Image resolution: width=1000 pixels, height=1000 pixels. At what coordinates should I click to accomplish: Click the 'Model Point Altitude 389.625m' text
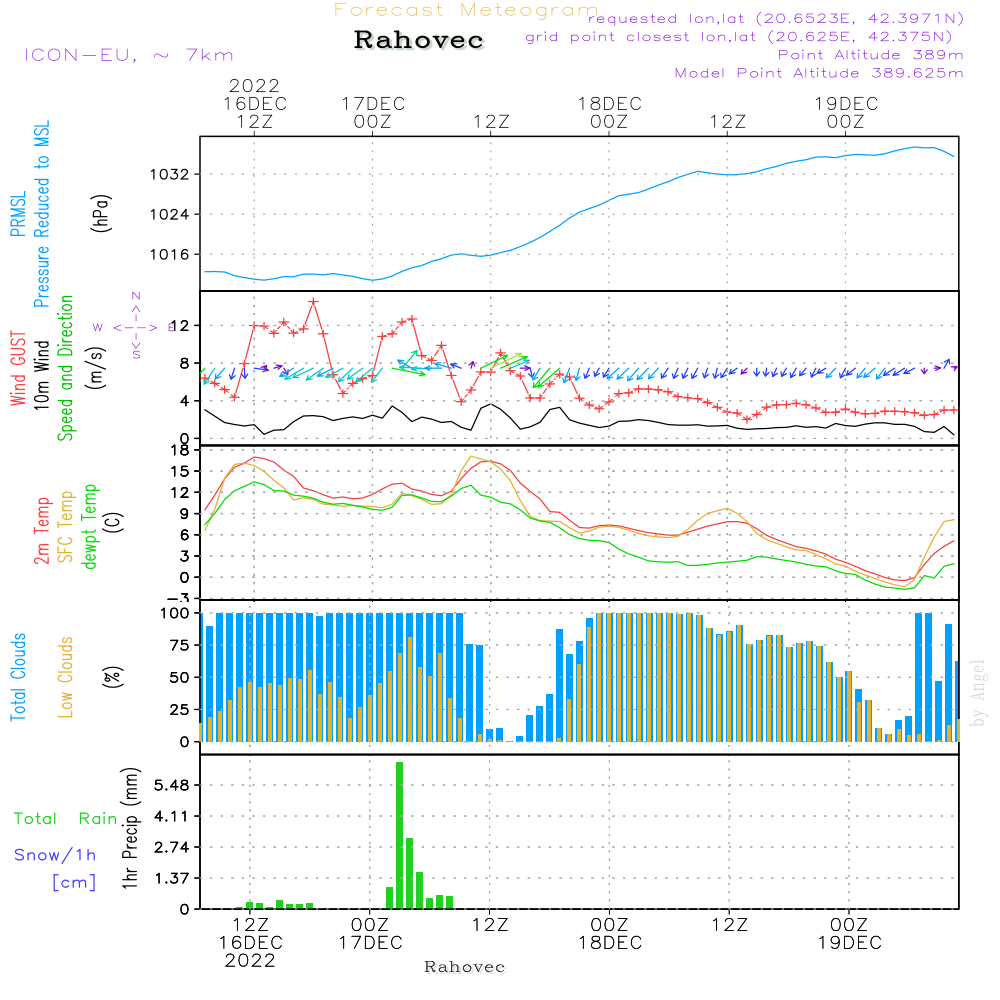[819, 73]
